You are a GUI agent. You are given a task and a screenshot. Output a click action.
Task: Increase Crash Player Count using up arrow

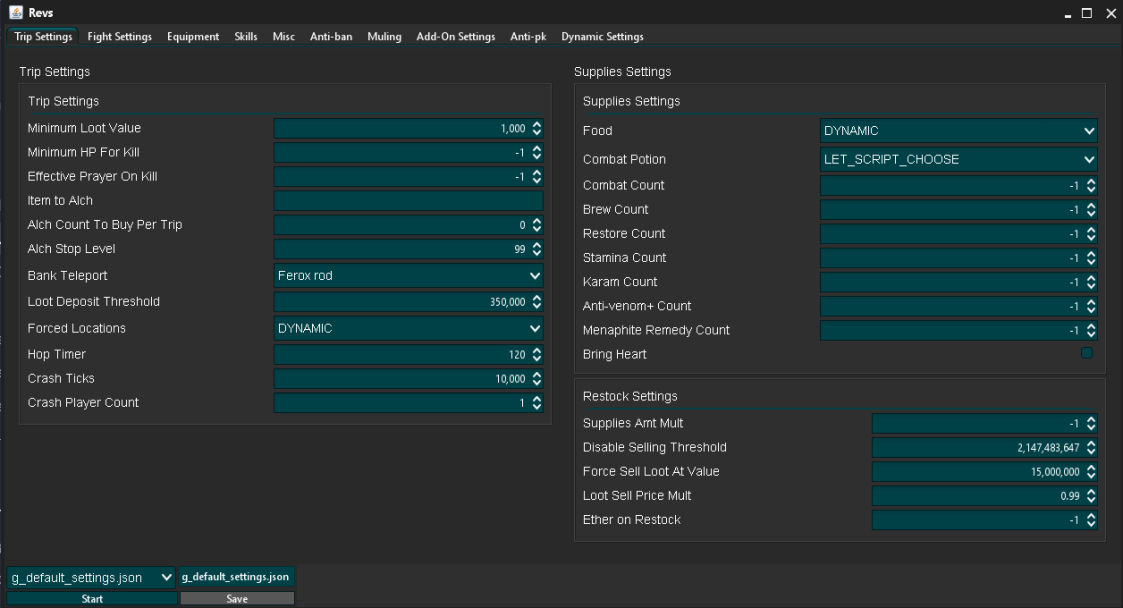click(x=536, y=398)
